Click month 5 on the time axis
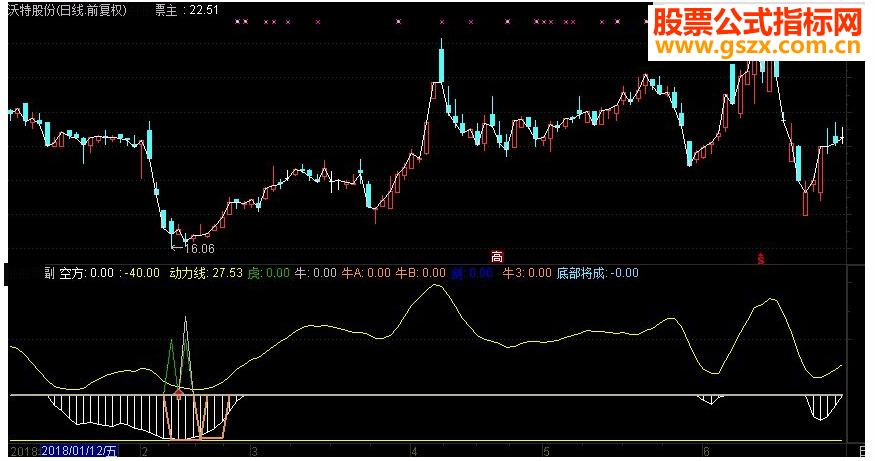 click(x=546, y=451)
